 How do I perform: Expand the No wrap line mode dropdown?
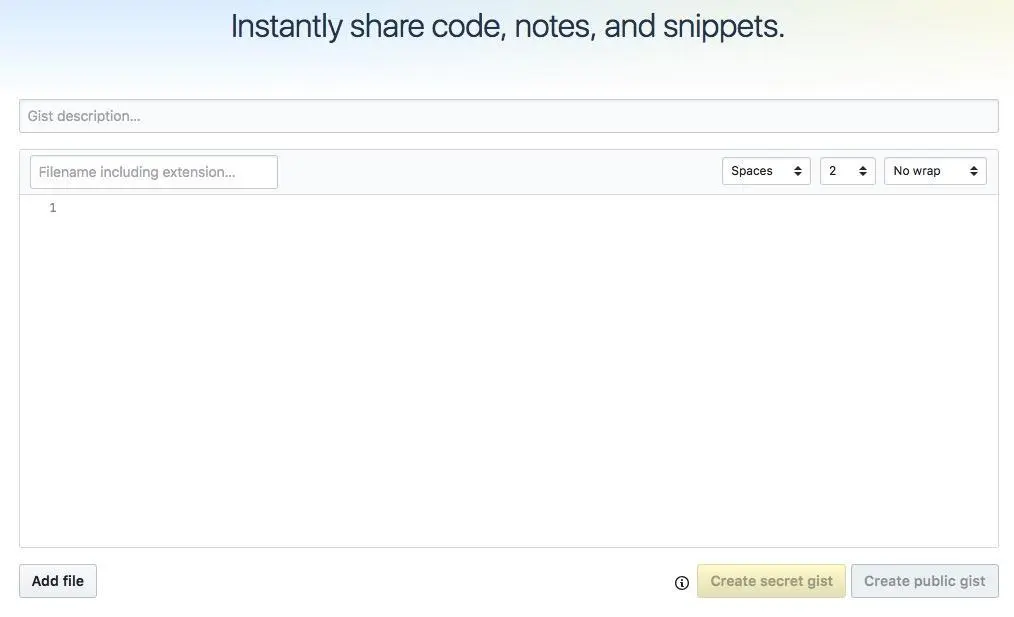pyautogui.click(x=935, y=171)
